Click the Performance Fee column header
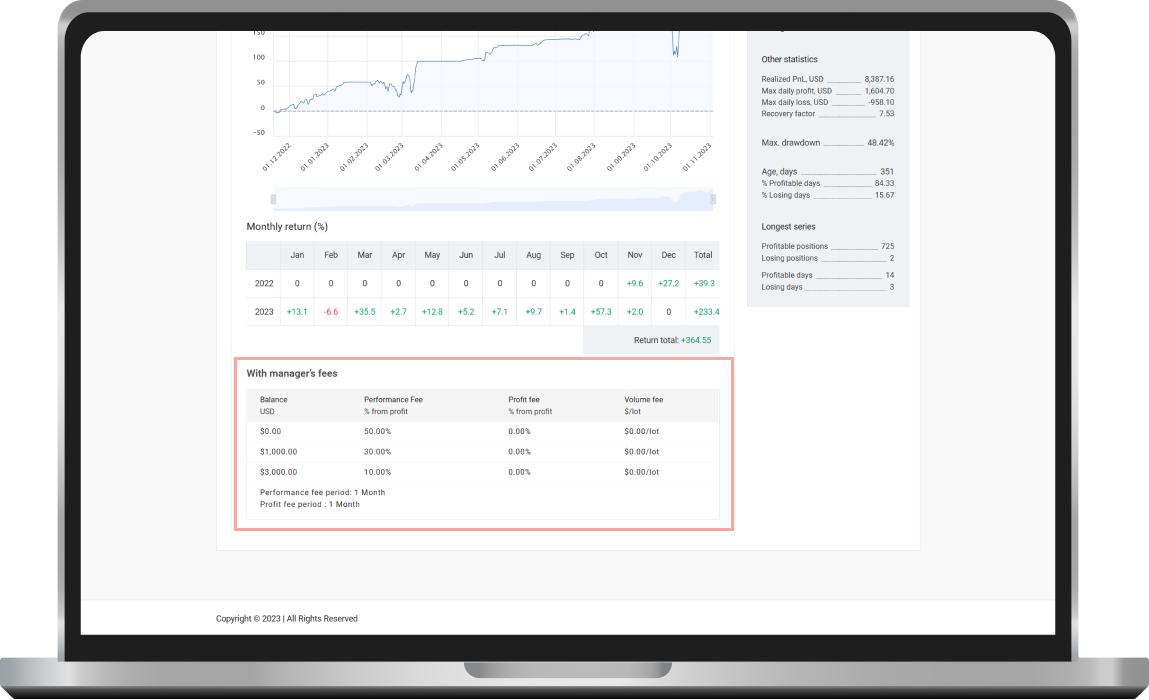Screen dimensions: 1149x700 click(393, 400)
